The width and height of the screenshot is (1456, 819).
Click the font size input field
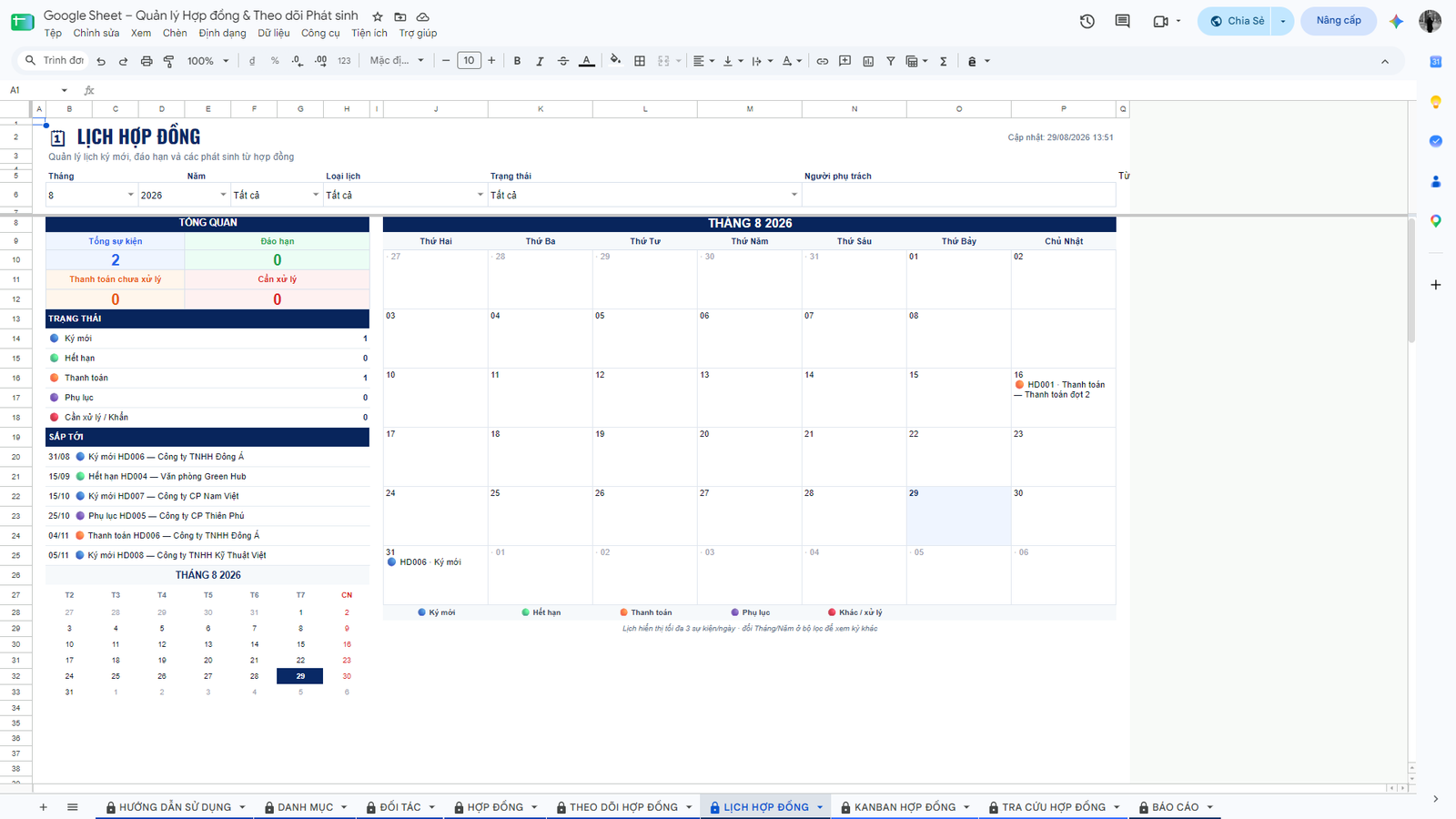click(x=469, y=61)
